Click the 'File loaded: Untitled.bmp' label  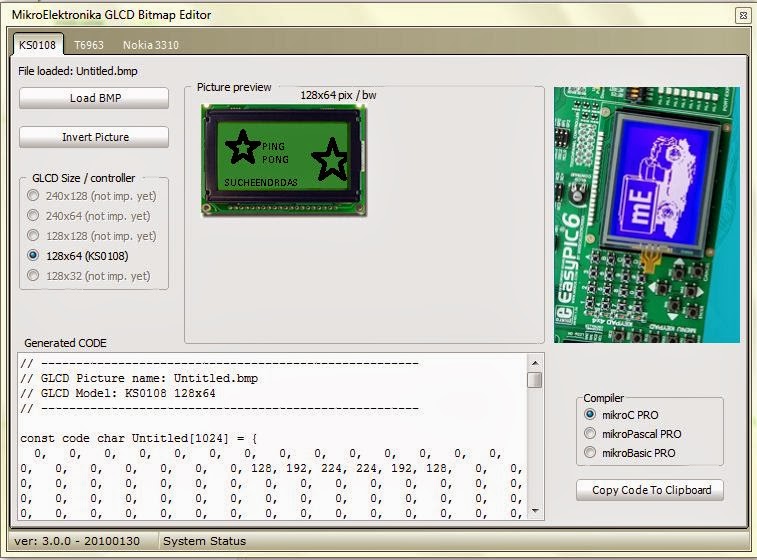tap(78, 71)
